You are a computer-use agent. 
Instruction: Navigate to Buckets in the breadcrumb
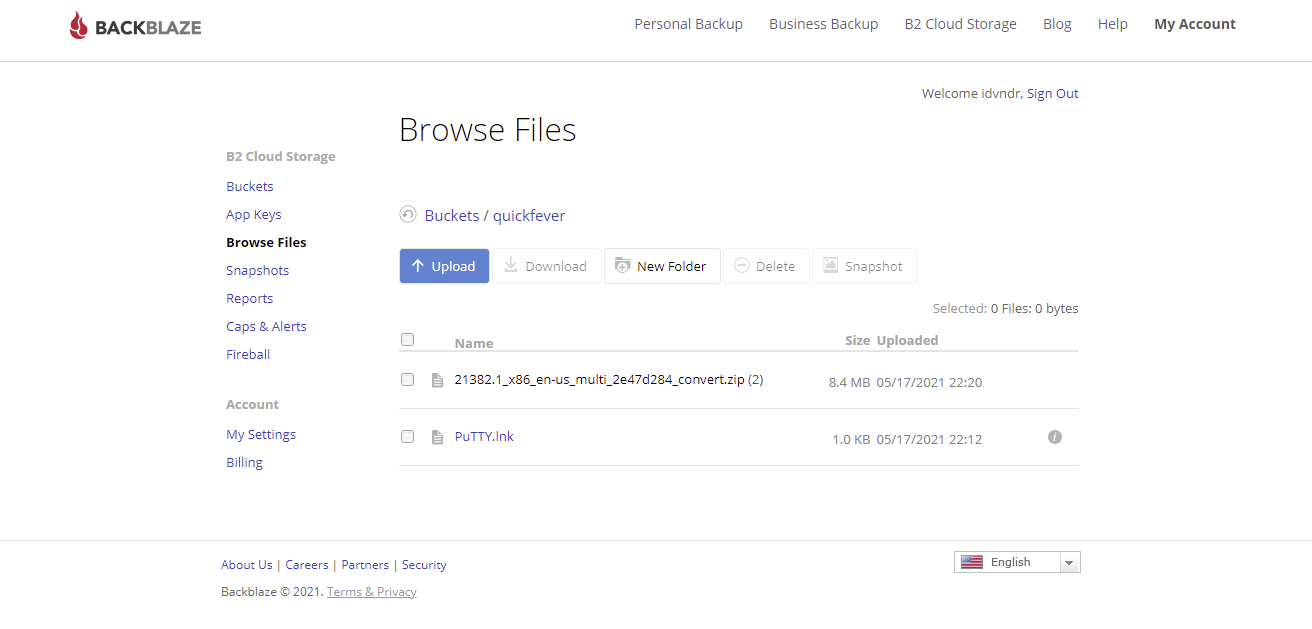pyautogui.click(x=451, y=215)
